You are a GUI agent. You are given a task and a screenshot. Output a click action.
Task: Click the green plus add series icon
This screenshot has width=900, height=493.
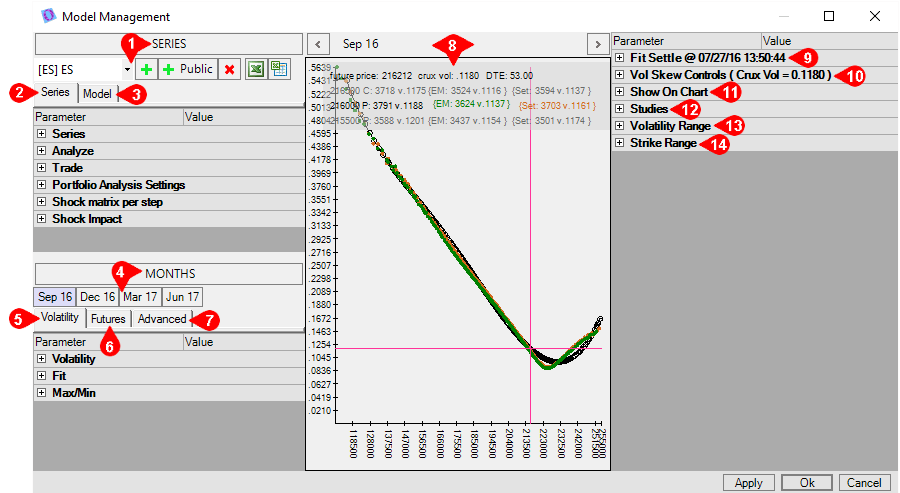[146, 69]
